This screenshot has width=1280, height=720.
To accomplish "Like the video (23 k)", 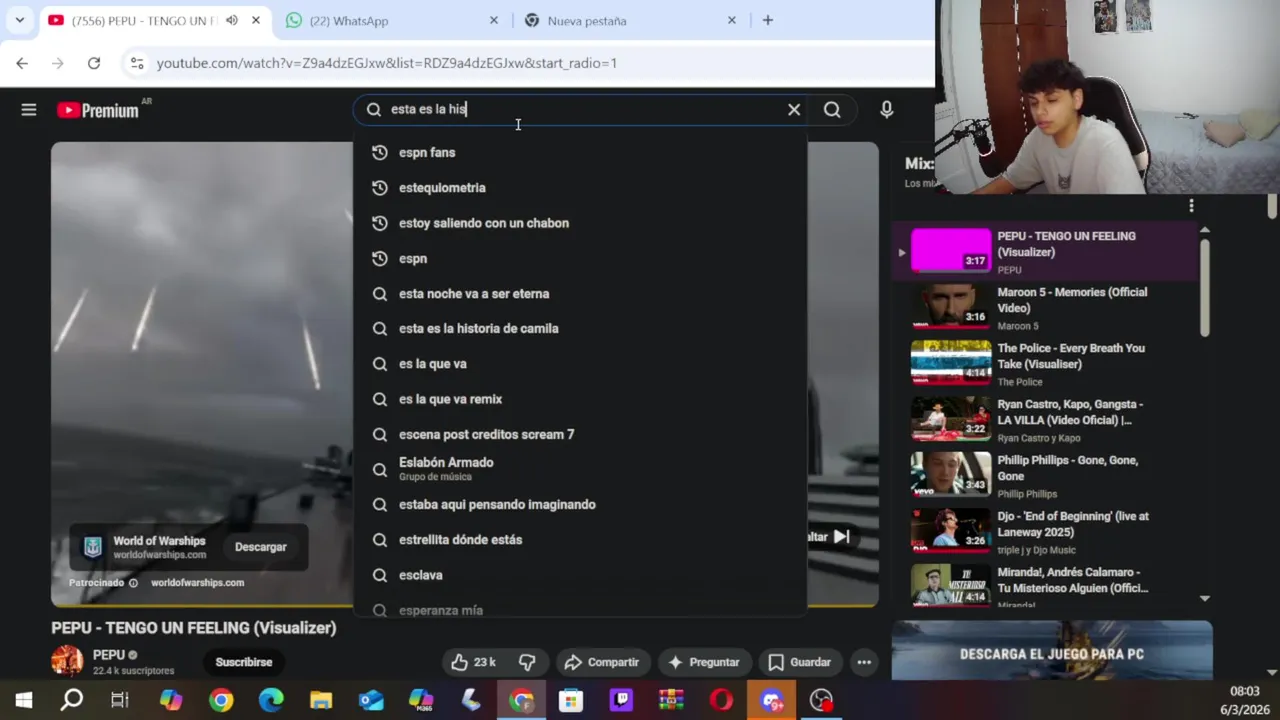I will click(x=474, y=662).
